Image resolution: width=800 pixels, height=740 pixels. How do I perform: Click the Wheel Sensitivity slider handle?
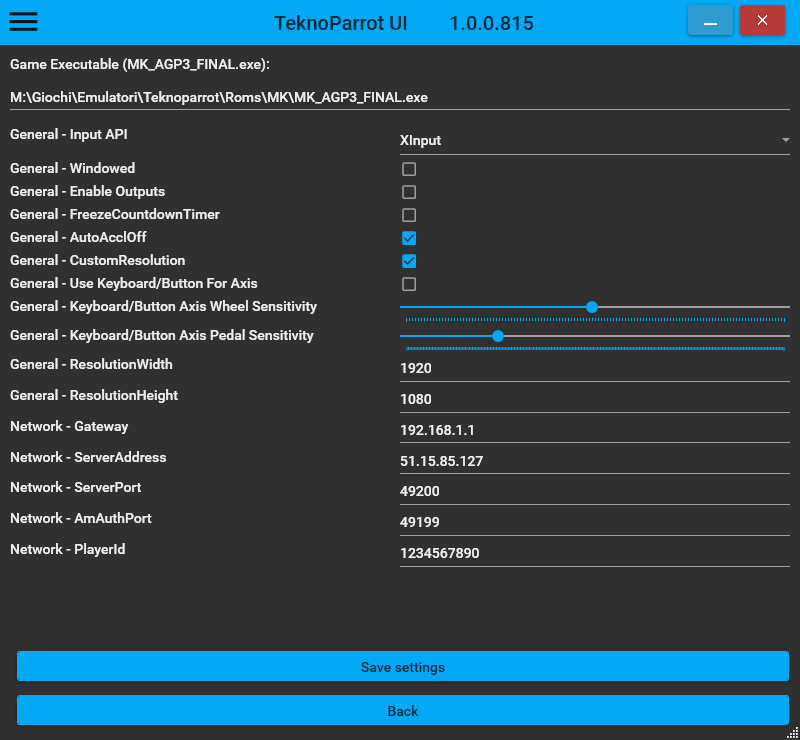[x=592, y=307]
